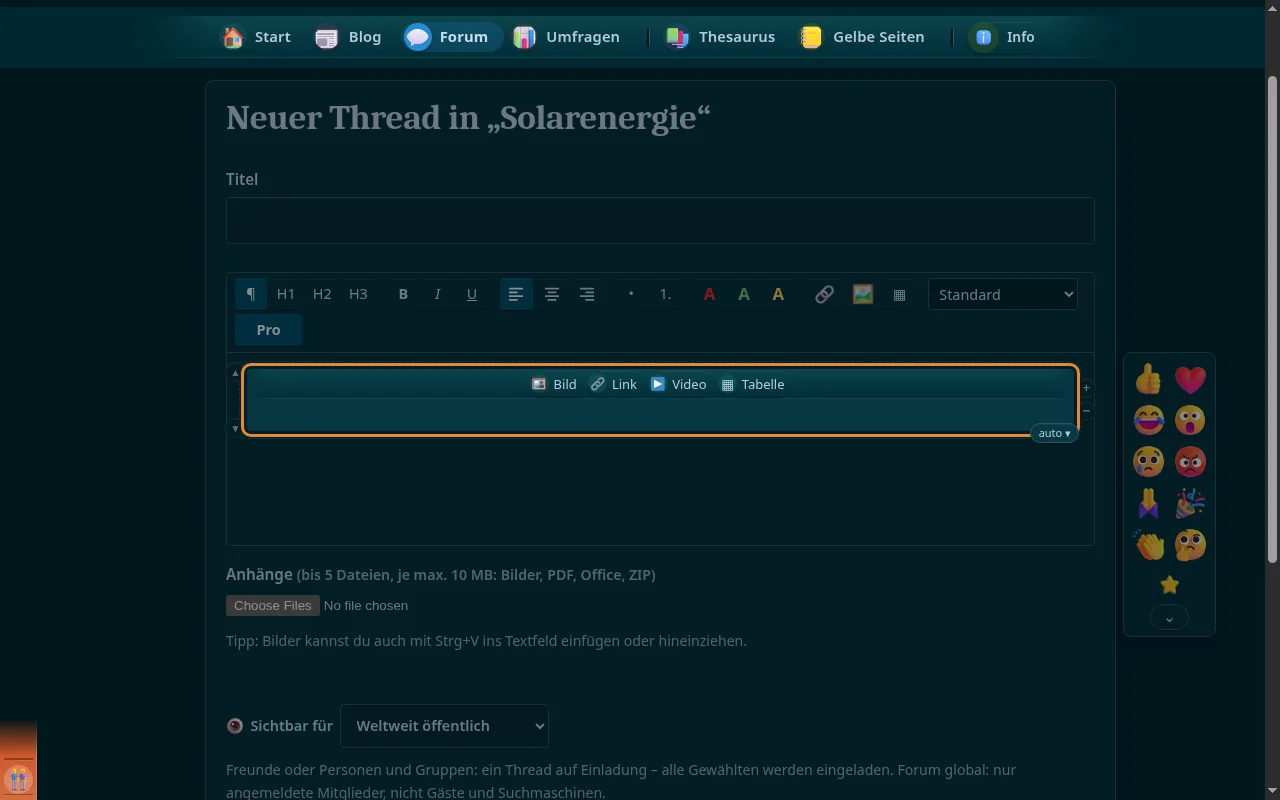Toggle bold formatting in the editor toolbar
The height and width of the screenshot is (800, 1280).
tap(403, 294)
